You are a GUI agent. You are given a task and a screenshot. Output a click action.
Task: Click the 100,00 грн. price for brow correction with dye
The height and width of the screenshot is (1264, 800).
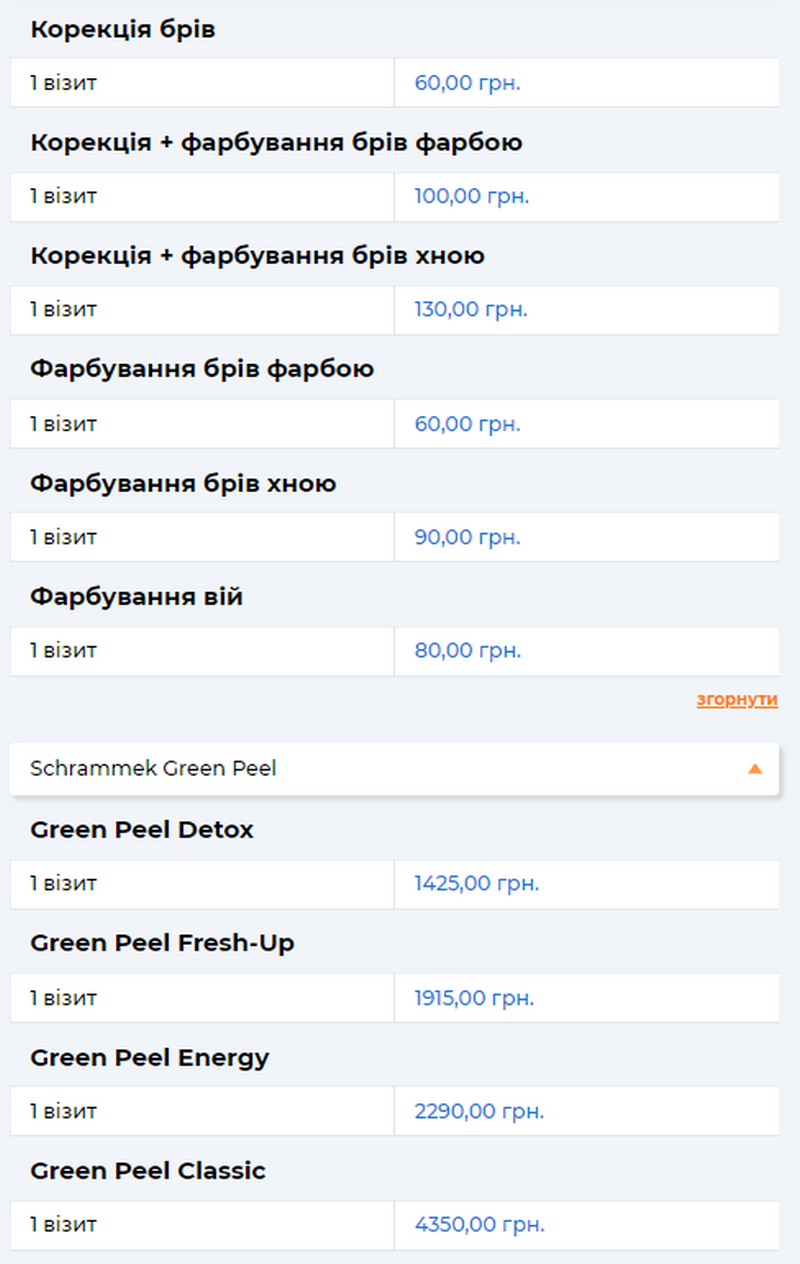point(471,196)
